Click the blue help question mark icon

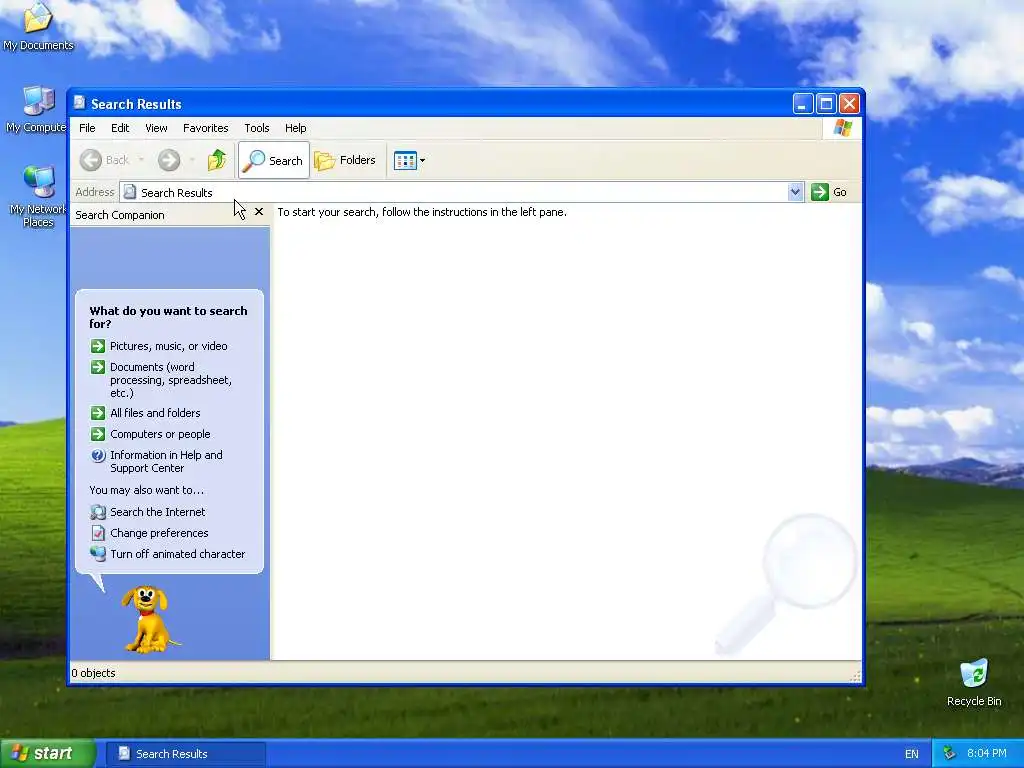(98, 455)
